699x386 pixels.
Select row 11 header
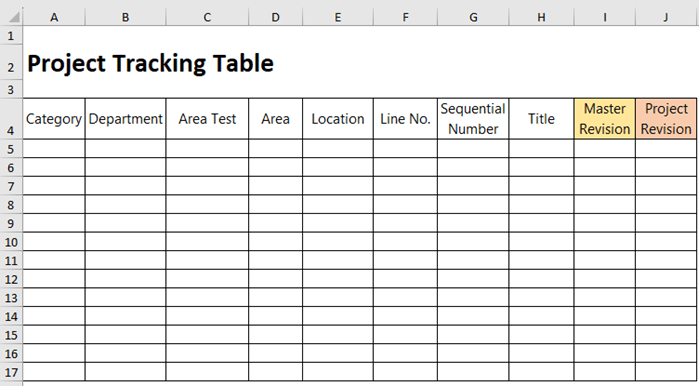pyautogui.click(x=11, y=260)
